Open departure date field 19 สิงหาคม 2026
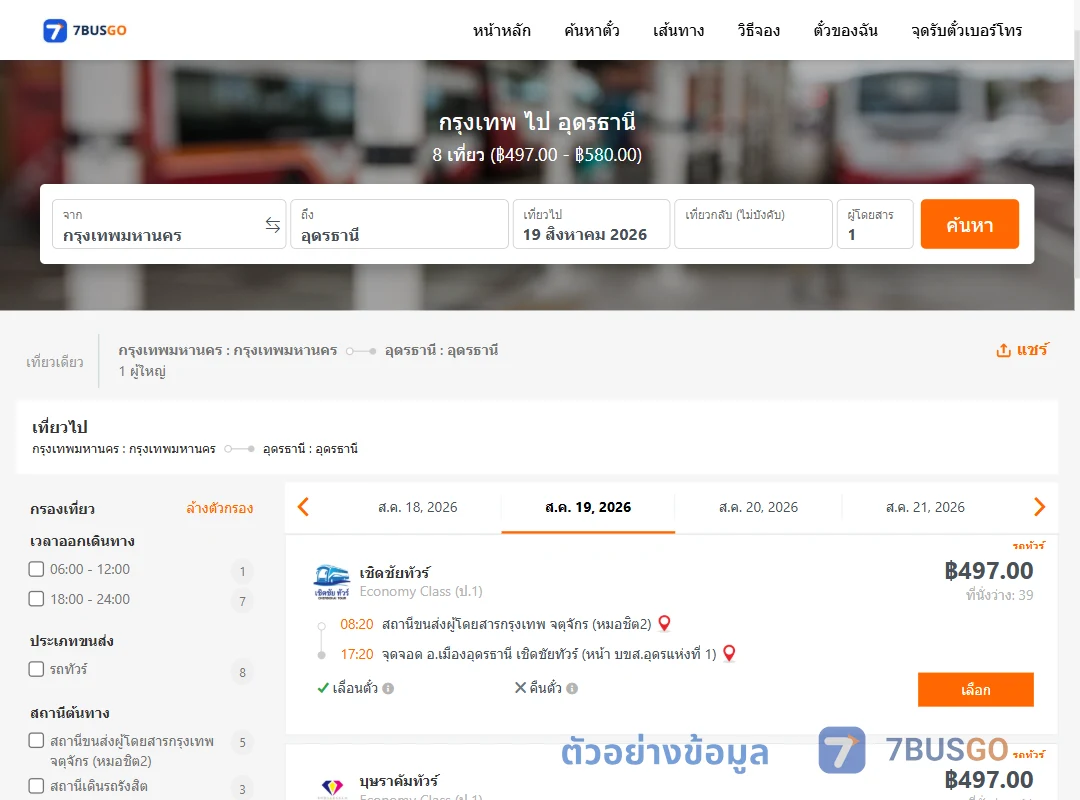Image resolution: width=1080 pixels, height=800 pixels. tap(592, 224)
